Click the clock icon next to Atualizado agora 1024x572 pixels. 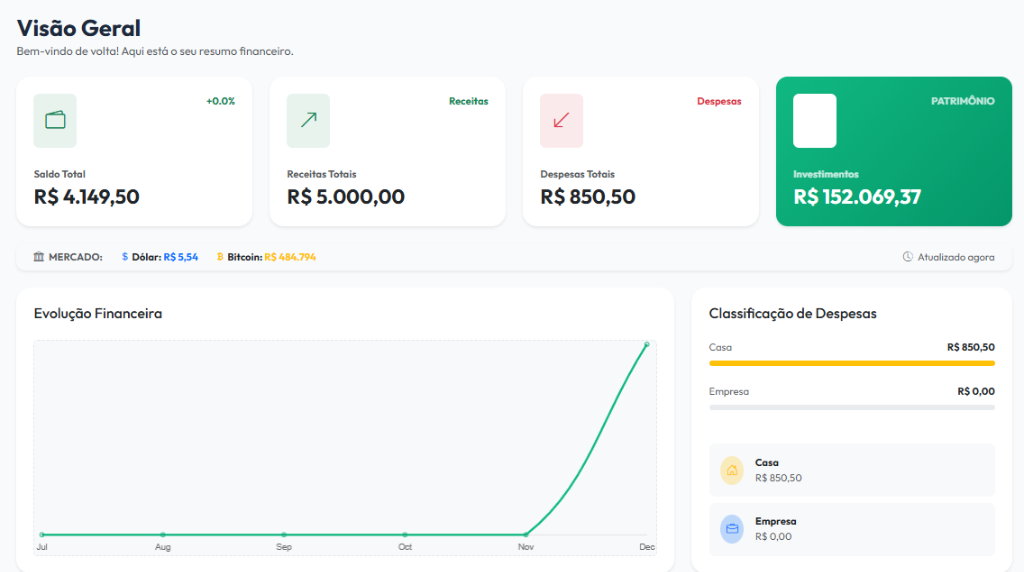(x=908, y=257)
